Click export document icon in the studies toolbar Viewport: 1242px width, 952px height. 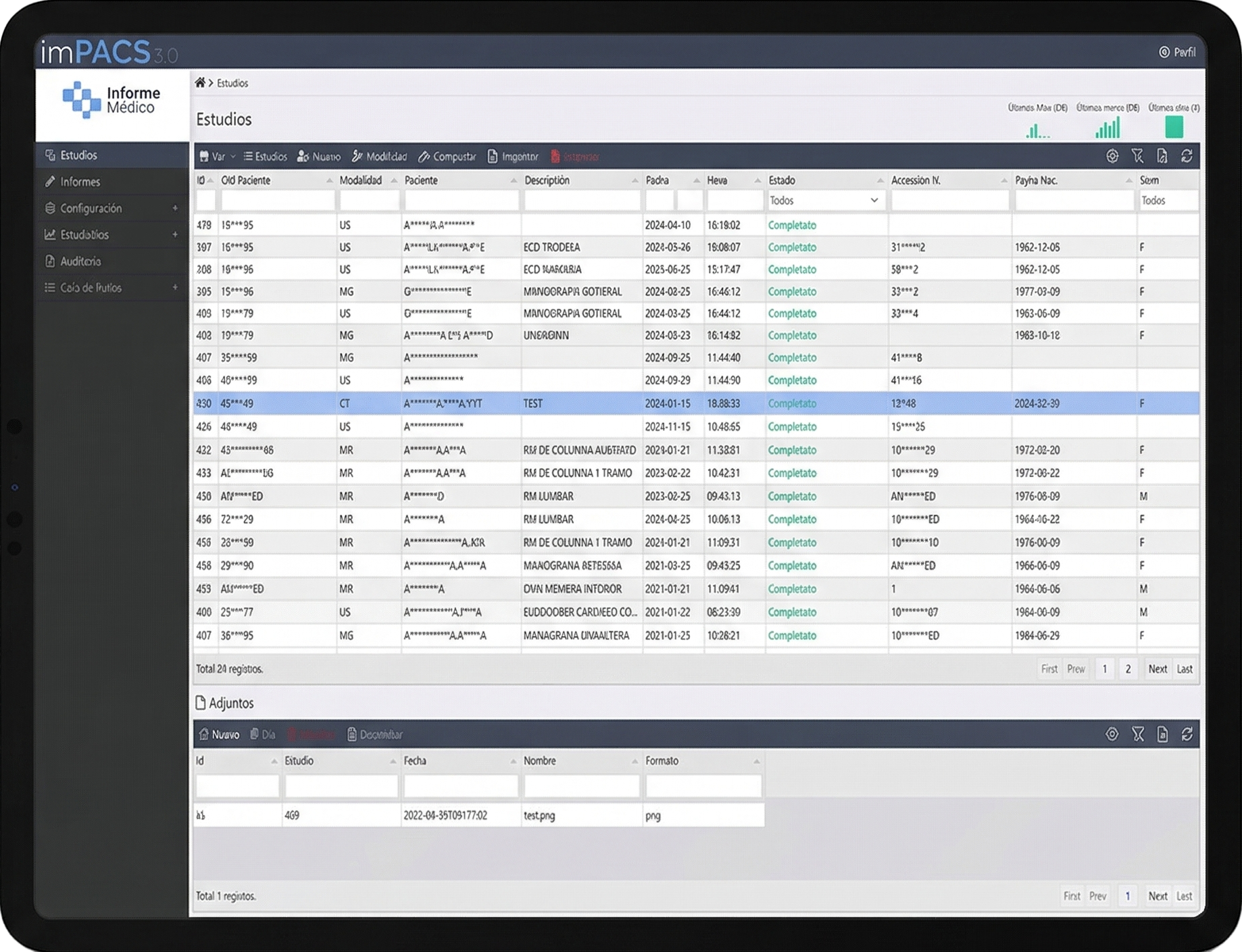(x=1162, y=156)
